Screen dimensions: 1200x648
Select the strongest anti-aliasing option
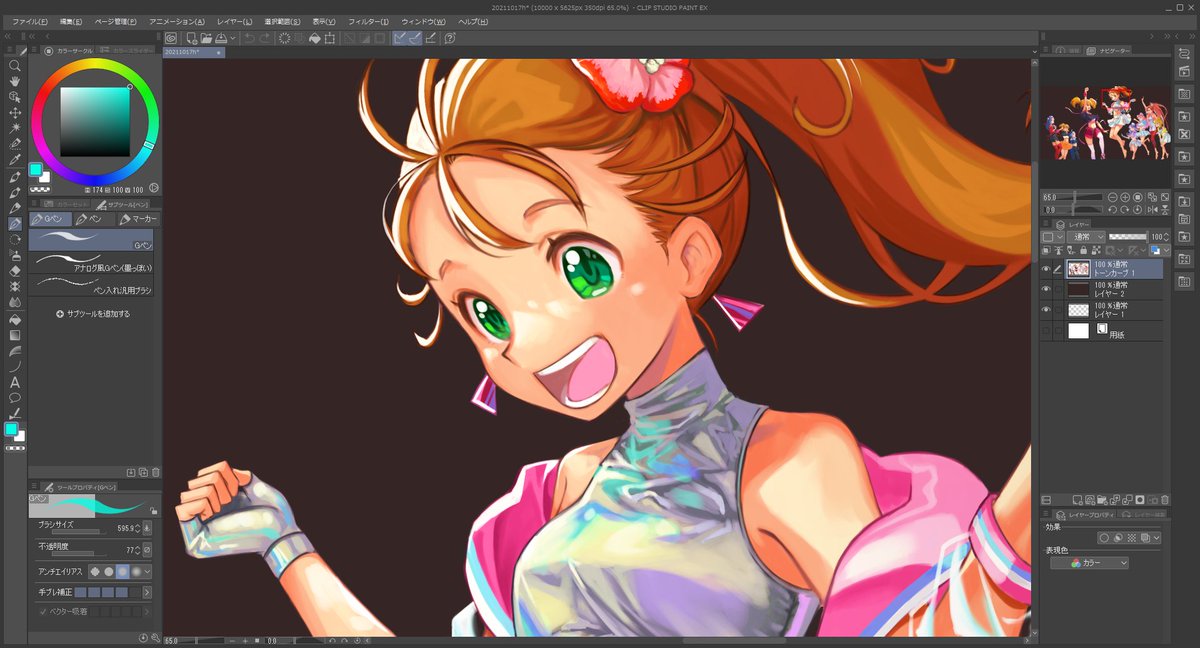click(x=135, y=571)
